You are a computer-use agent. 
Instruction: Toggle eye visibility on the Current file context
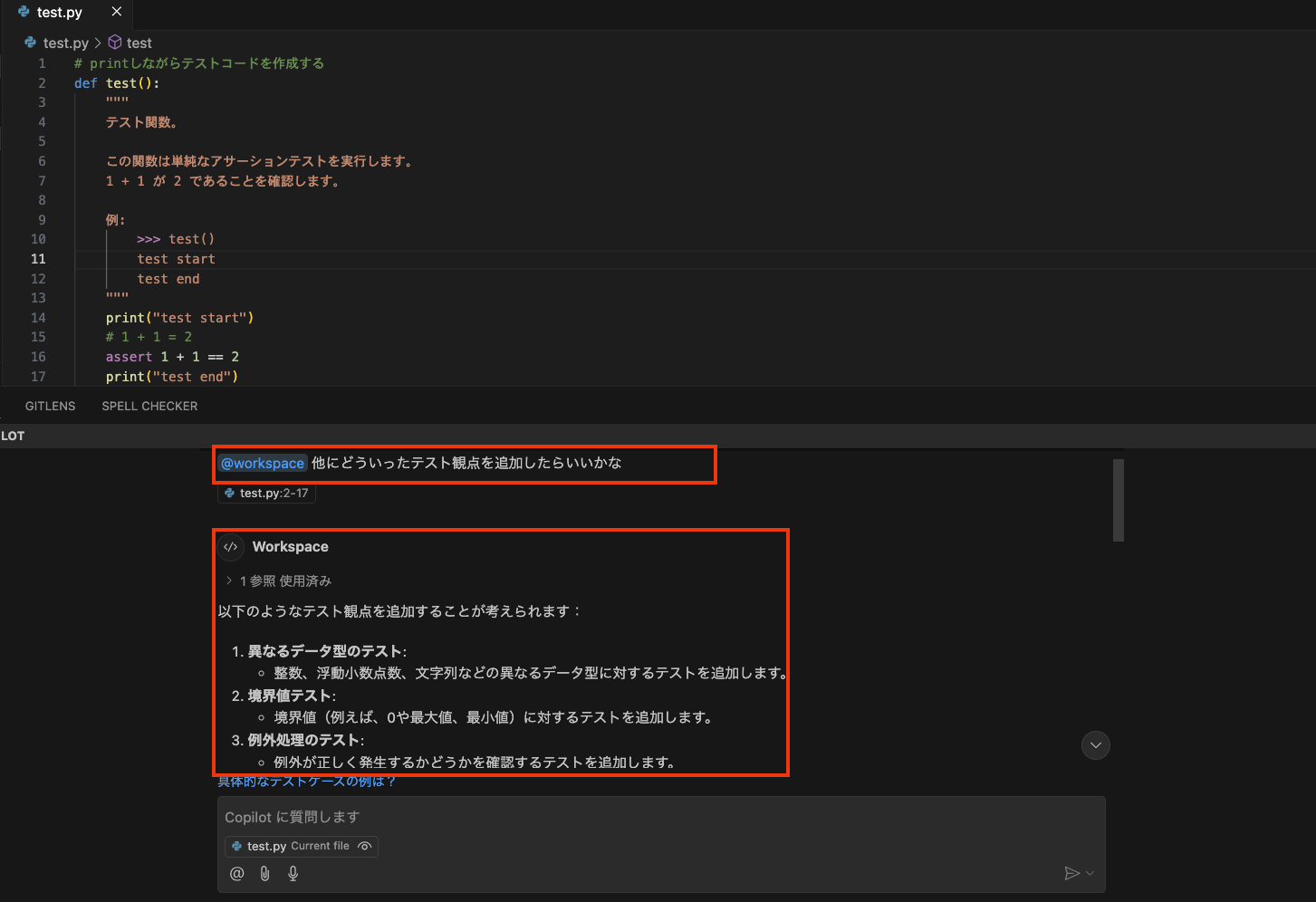point(364,845)
